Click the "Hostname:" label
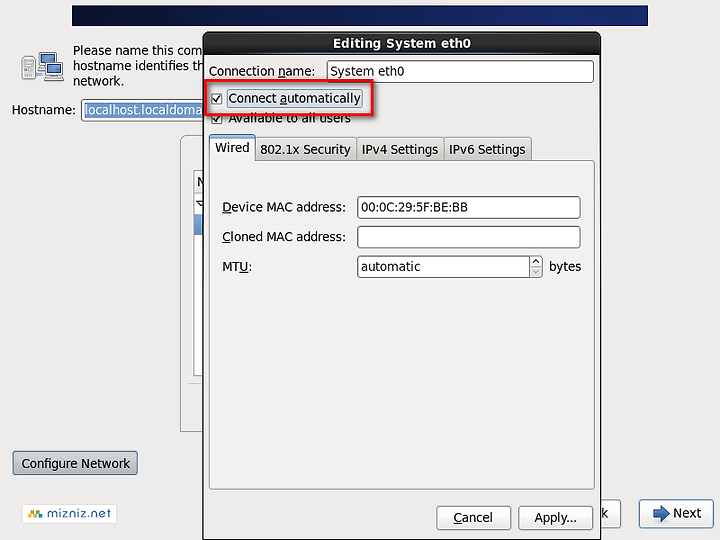This screenshot has height=540, width=720. 44,110
